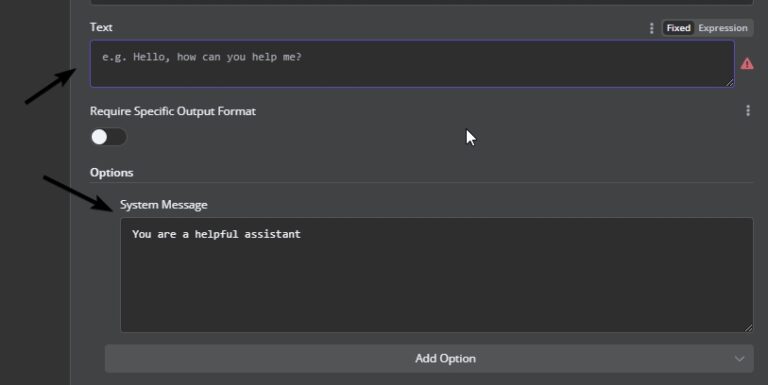Toggle Require Specific Output Format switch
This screenshot has height=385, width=768.
108,137
